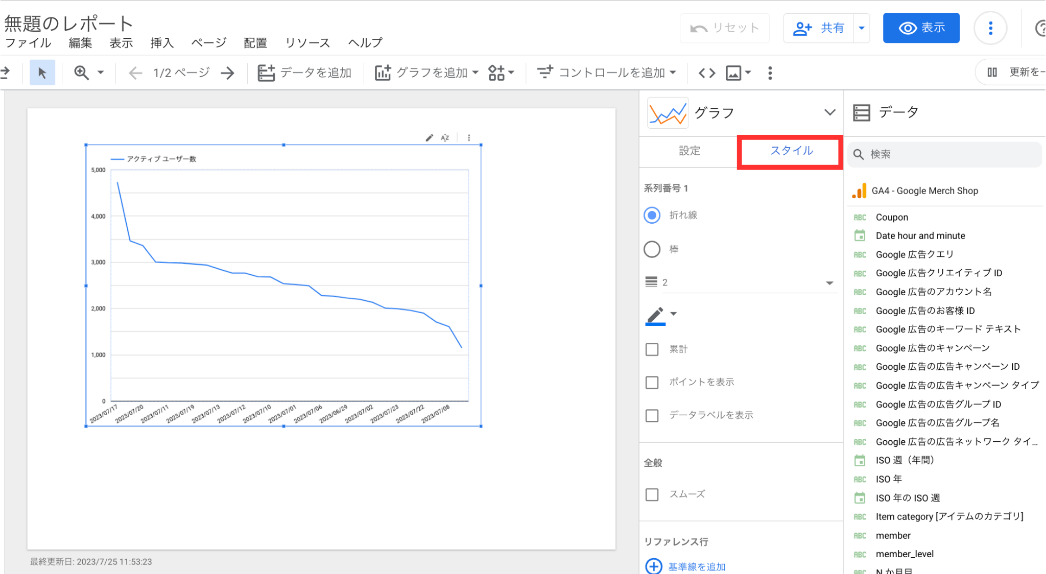Click the 基準線を追加 link
This screenshot has width=1046, height=574.
(x=696, y=567)
